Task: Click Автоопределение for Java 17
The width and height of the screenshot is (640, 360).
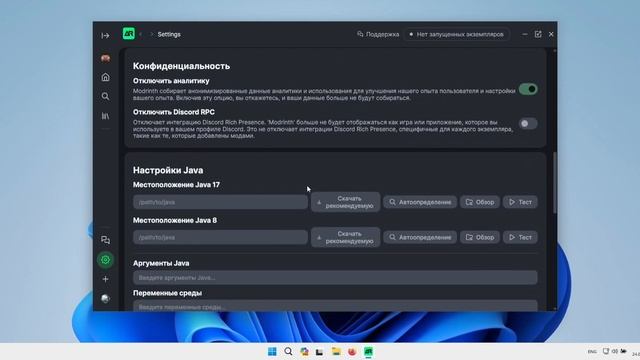Action: [420, 202]
